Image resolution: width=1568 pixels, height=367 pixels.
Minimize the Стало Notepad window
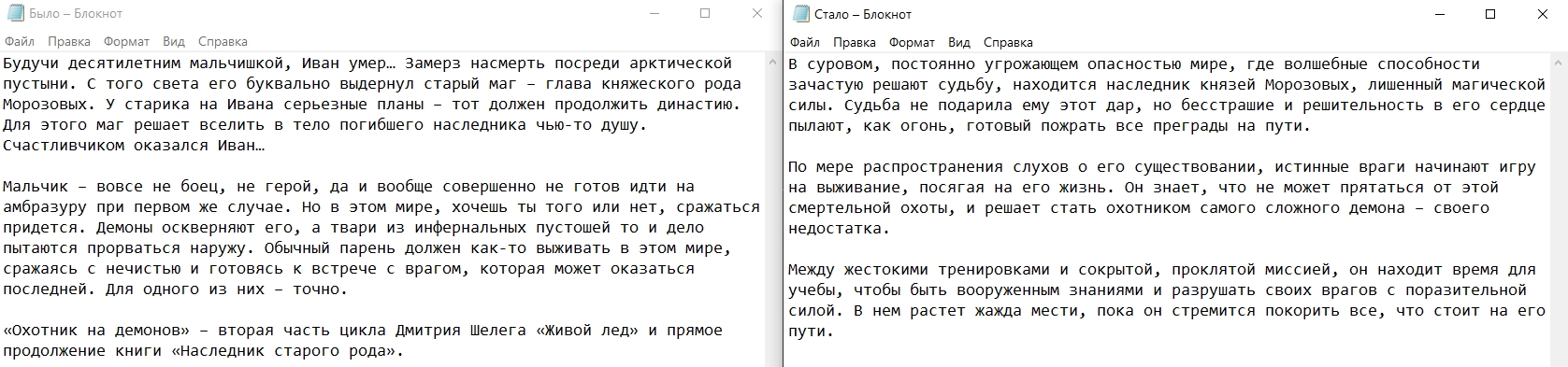tap(1439, 14)
